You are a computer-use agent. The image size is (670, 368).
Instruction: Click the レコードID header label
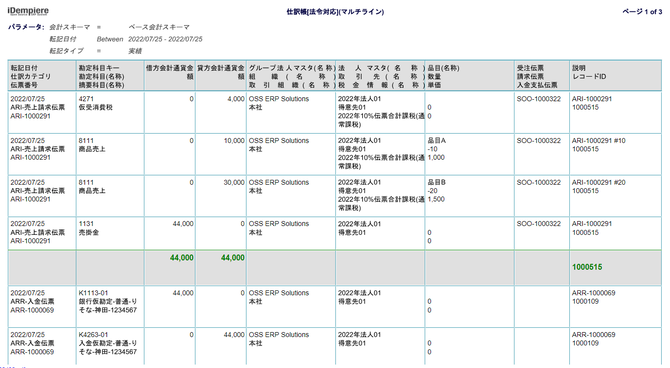click(x=589, y=77)
